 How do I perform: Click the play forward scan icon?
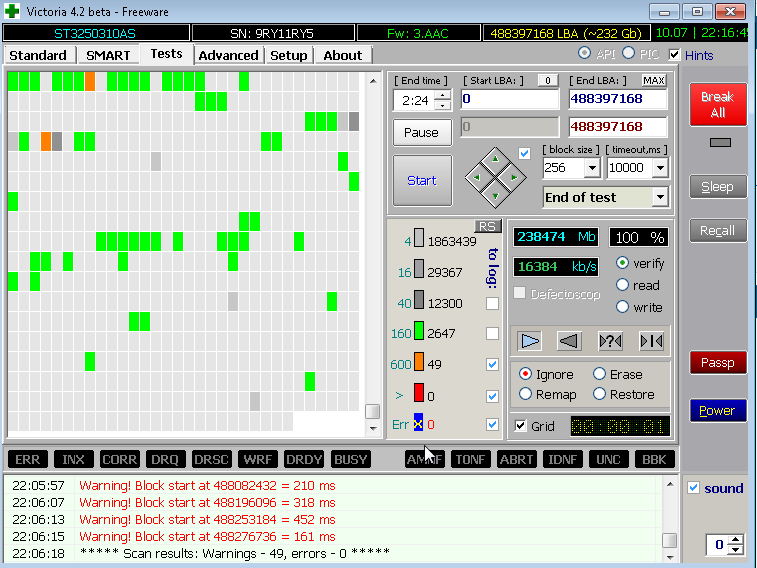(x=530, y=341)
